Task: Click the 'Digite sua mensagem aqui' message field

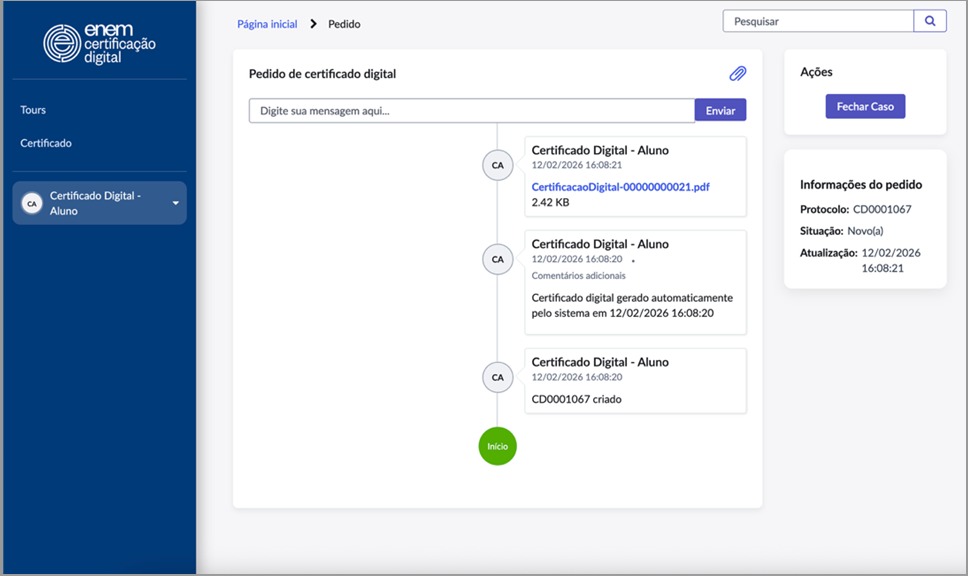Action: 471,111
